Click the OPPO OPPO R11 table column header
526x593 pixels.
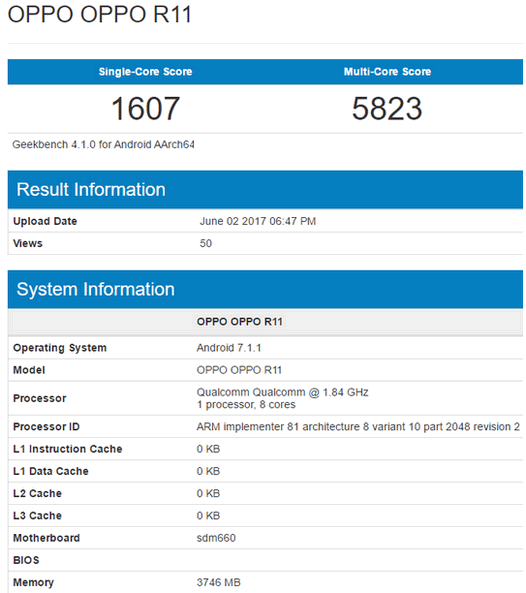[240, 322]
